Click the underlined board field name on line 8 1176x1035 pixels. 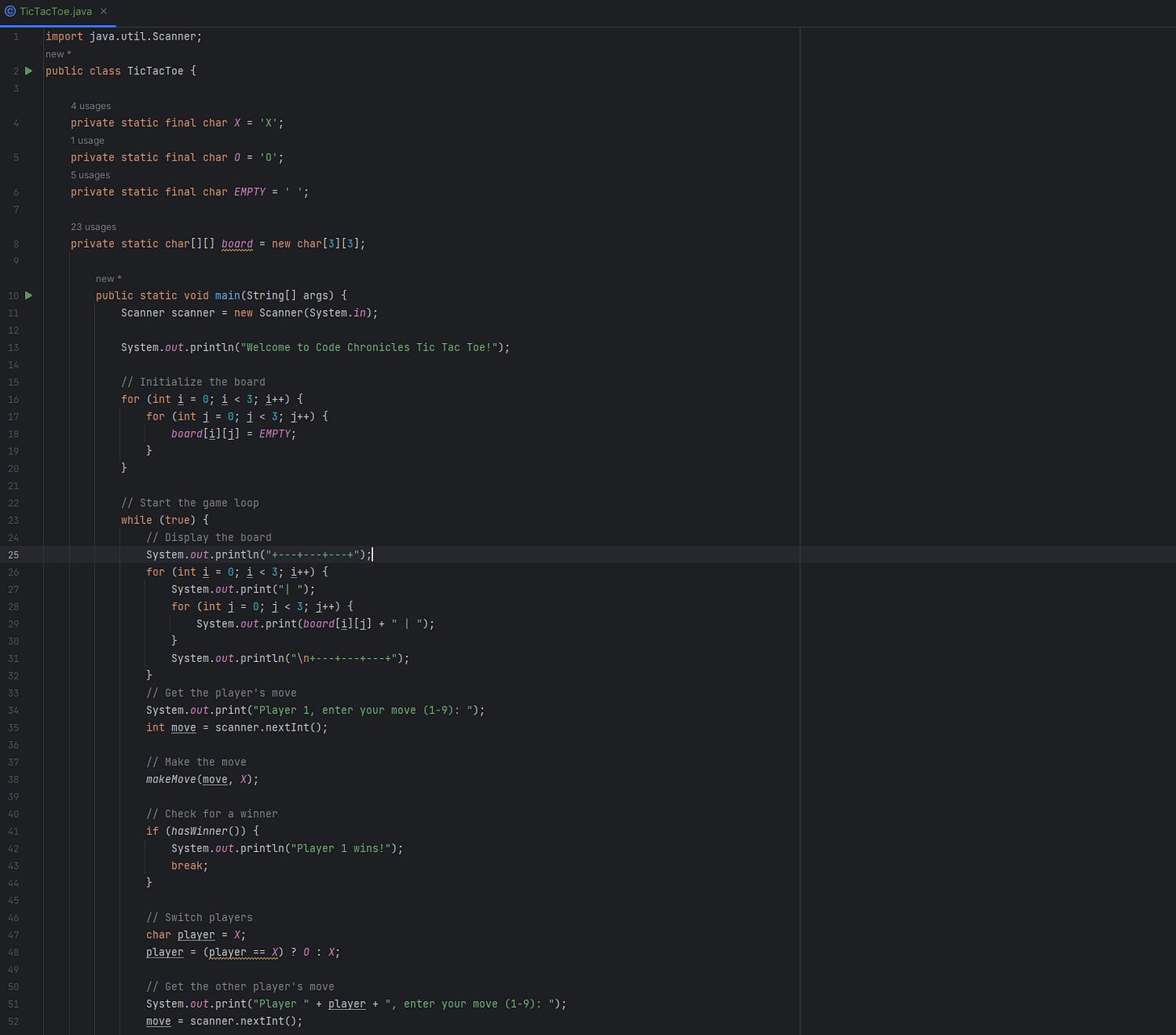pos(237,244)
